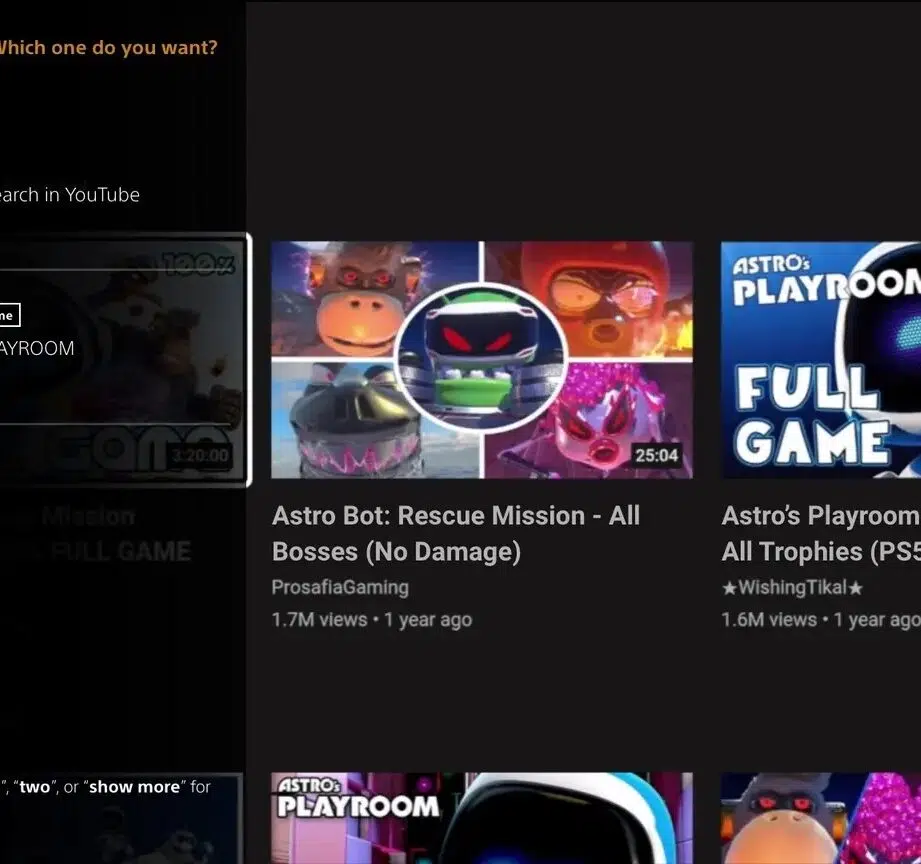The height and width of the screenshot is (864, 921).
Task: Select the Astro's Playroom Full Game thumbnail
Action: pos(820,359)
